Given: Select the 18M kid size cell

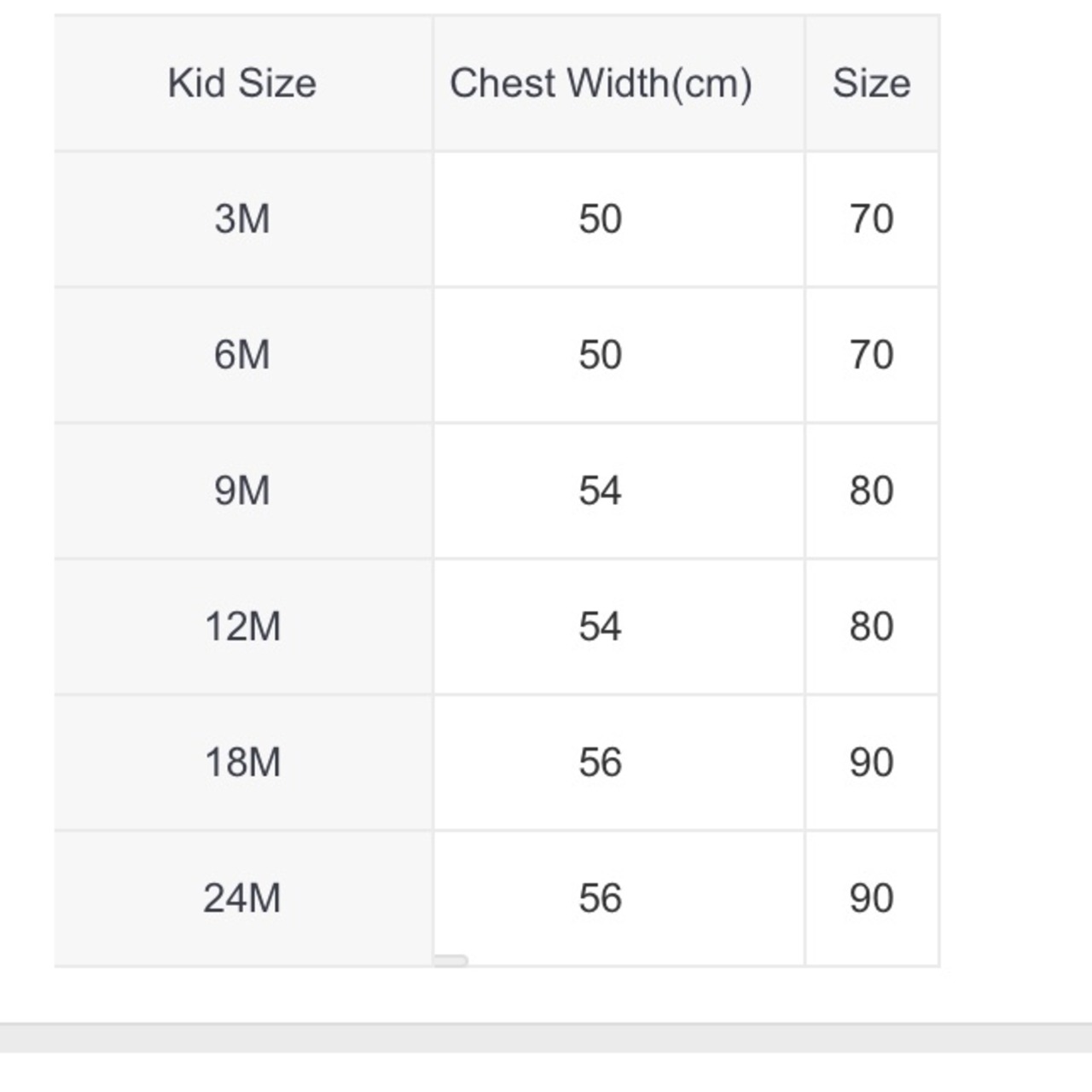Looking at the screenshot, I should point(242,762).
